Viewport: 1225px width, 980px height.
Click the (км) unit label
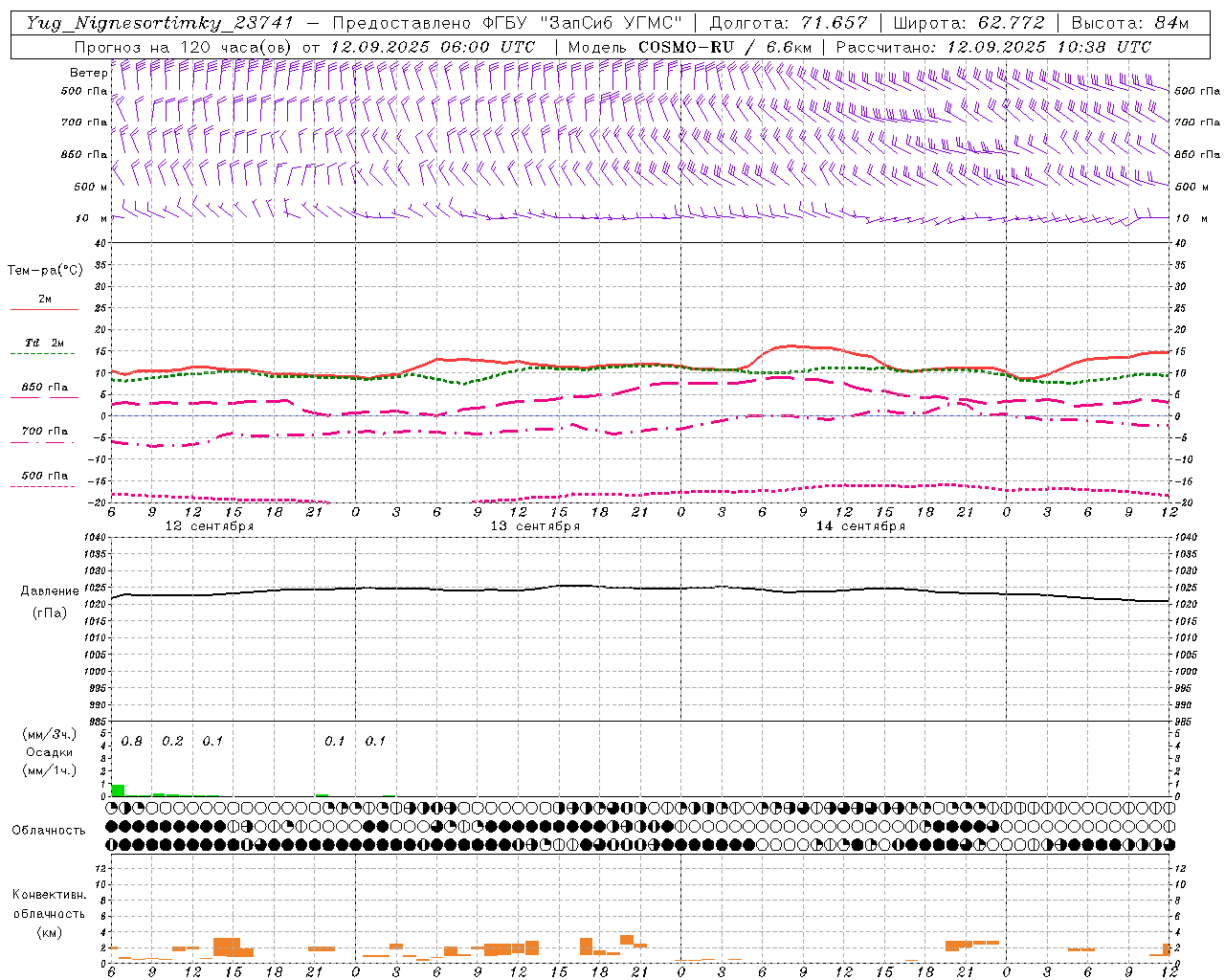point(50,932)
